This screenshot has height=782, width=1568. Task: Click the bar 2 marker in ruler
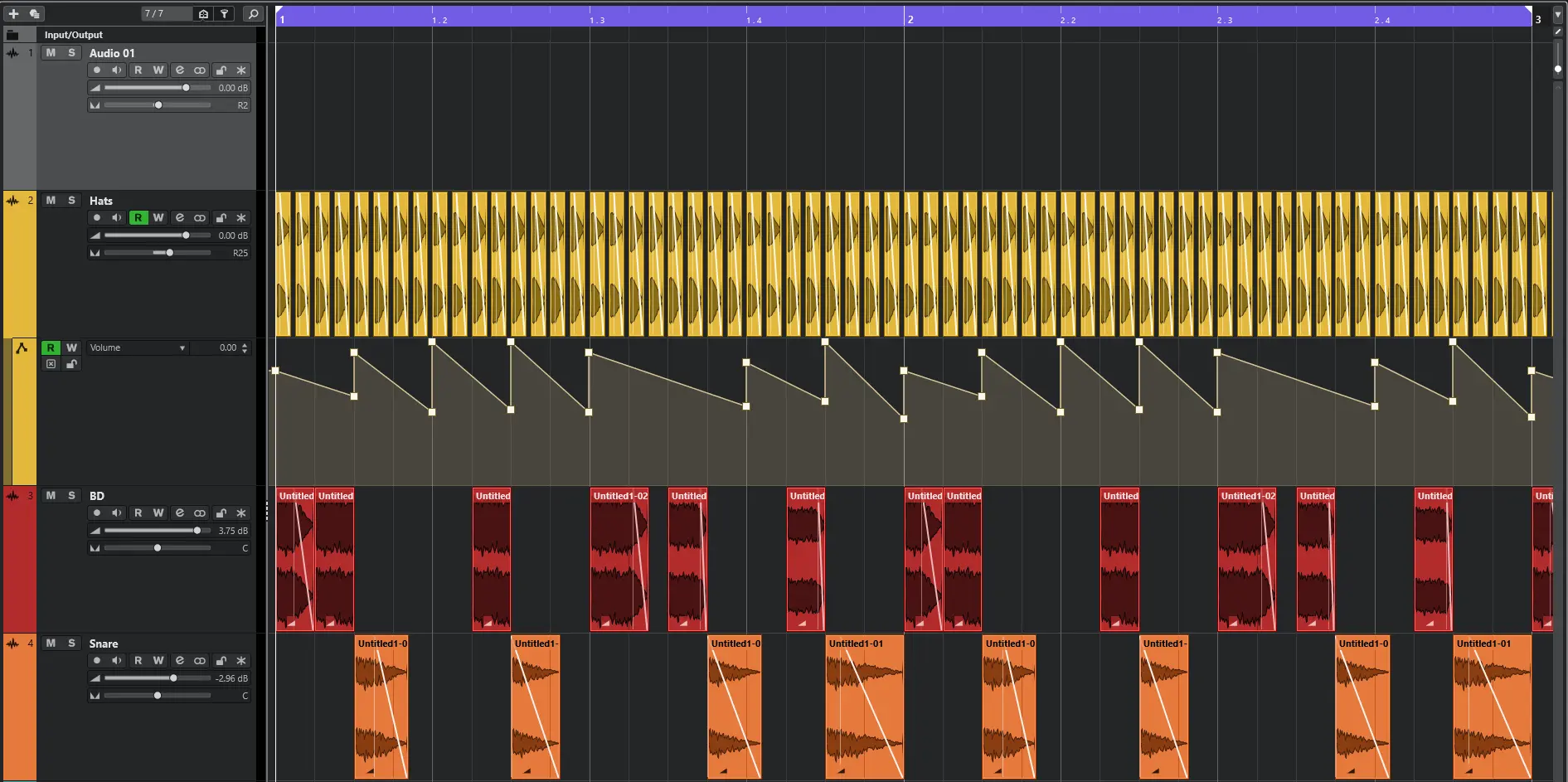click(x=910, y=19)
